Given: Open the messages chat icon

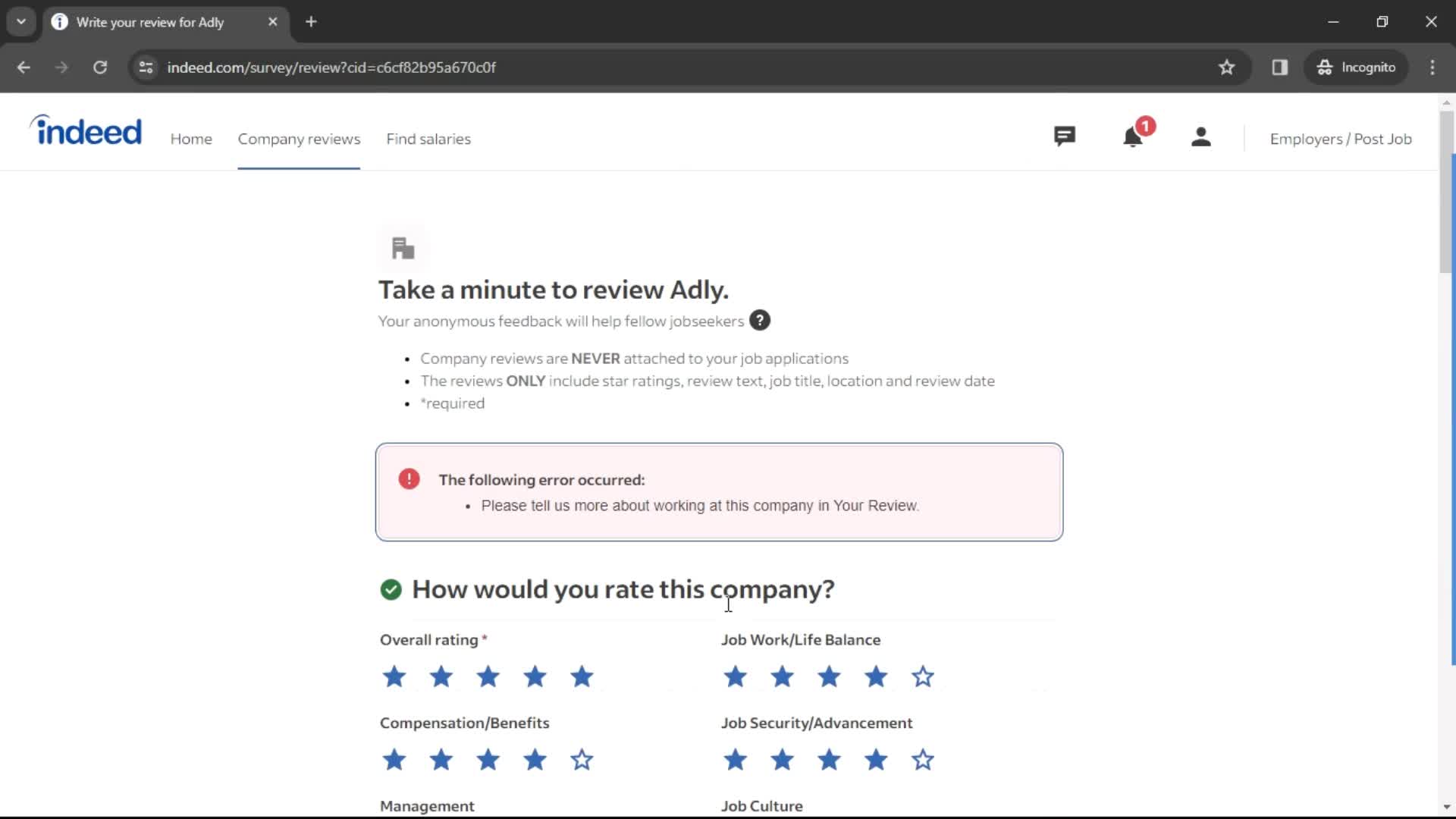Looking at the screenshot, I should pos(1065,136).
